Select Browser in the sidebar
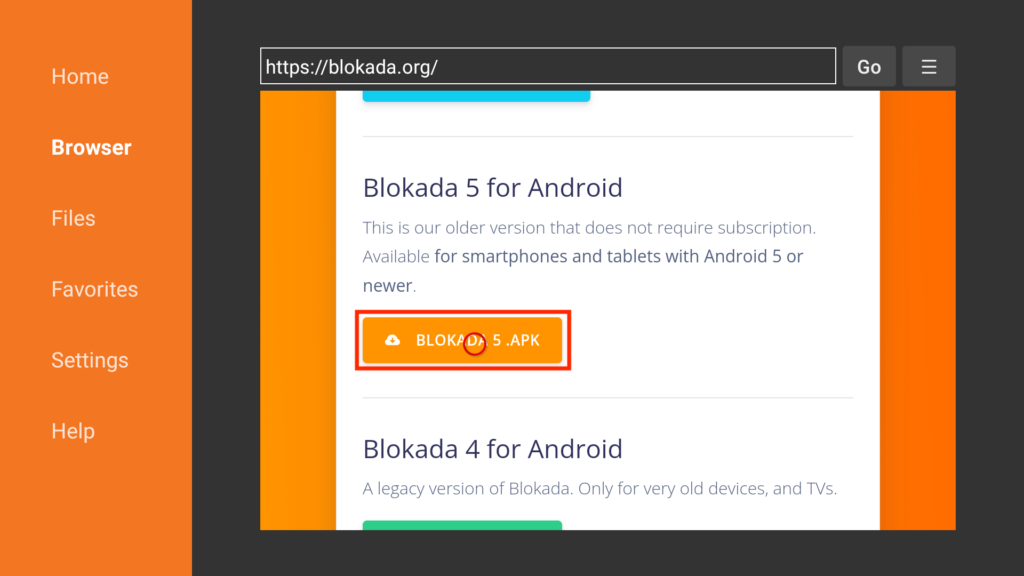Image resolution: width=1024 pixels, height=576 pixels. coord(91,147)
